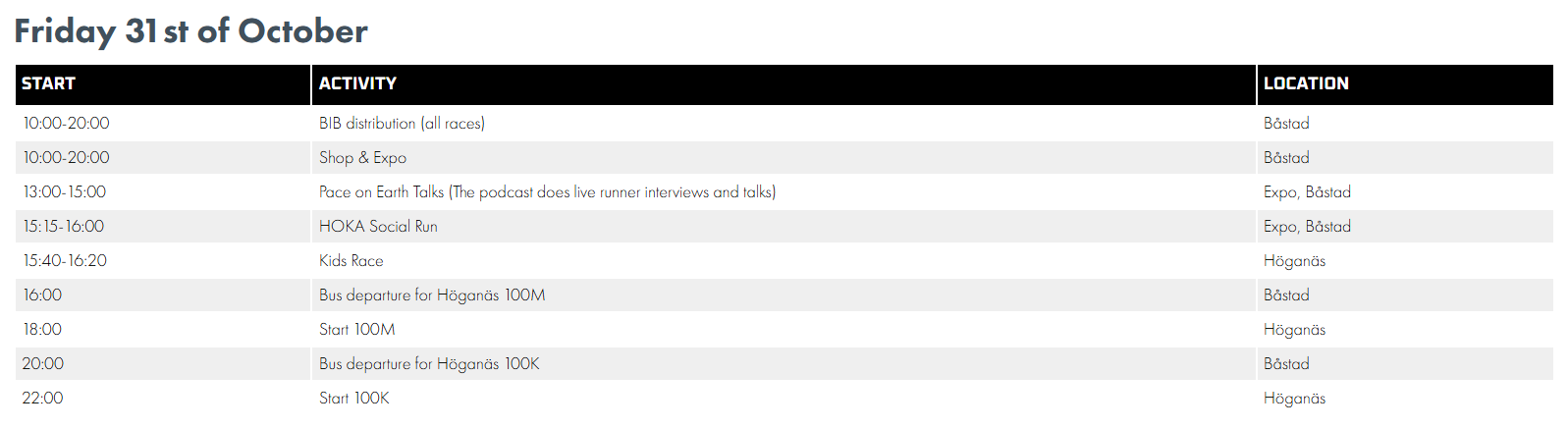Click the 13:00-15:00 start time

coord(65,192)
